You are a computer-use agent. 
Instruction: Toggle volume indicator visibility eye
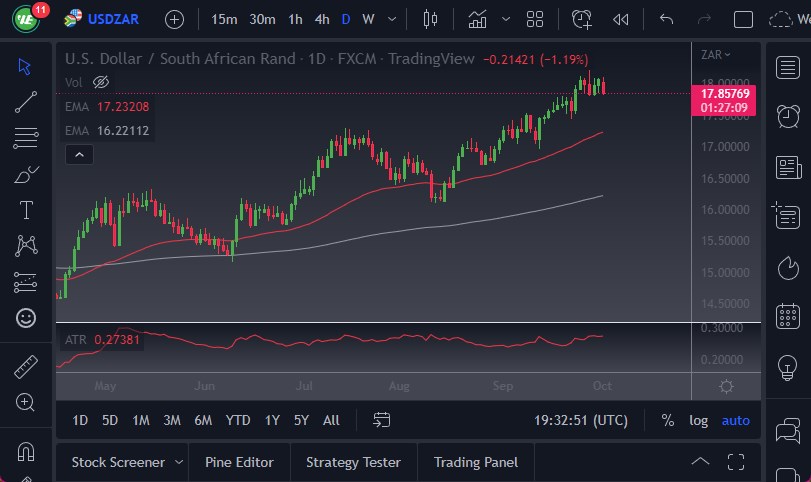click(100, 82)
